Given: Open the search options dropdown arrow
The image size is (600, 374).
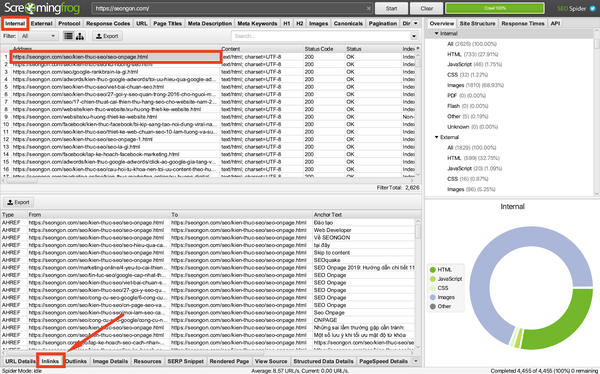Looking at the screenshot, I should (x=414, y=36).
